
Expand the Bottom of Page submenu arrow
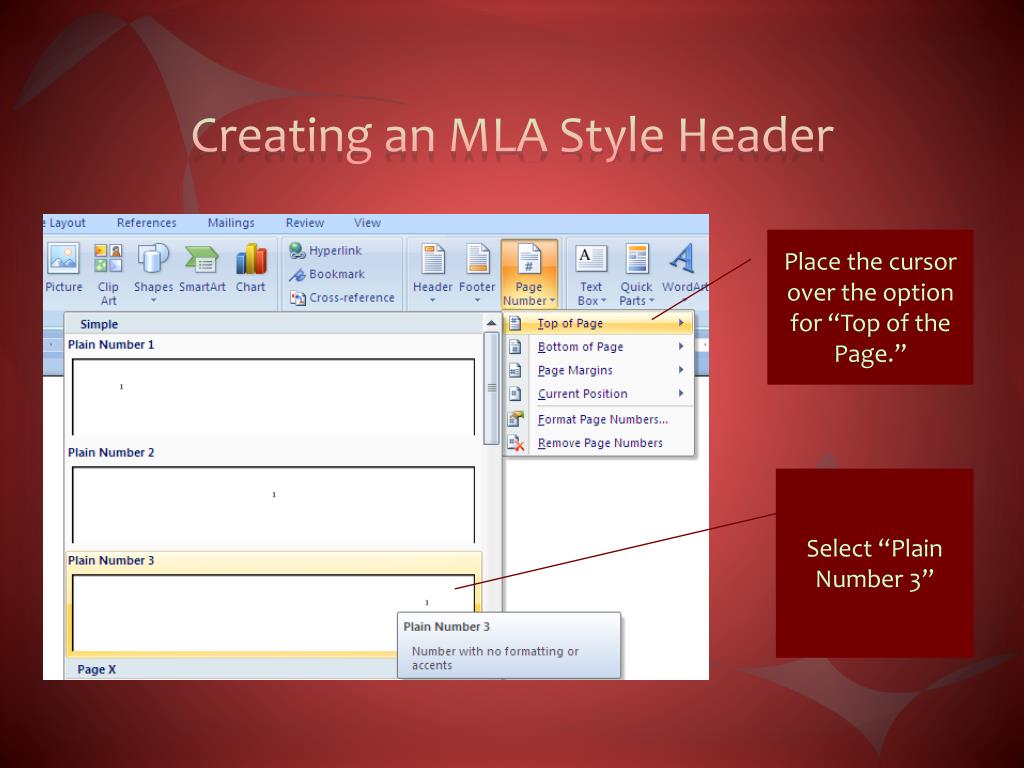pos(681,346)
